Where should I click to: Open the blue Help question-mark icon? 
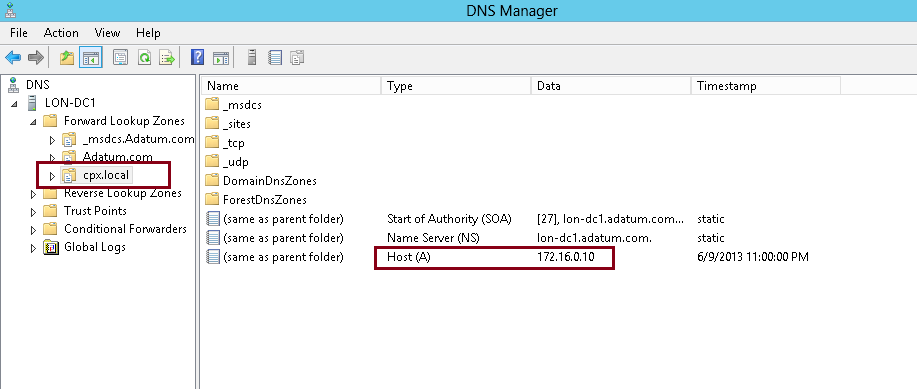[198, 57]
